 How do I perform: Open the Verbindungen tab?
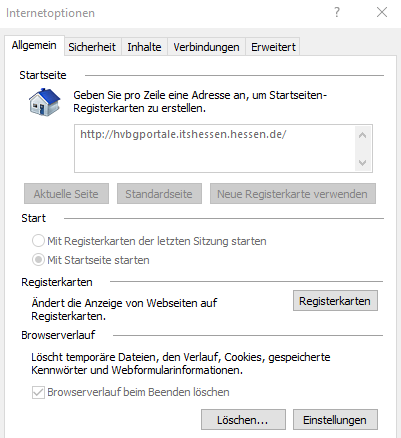206,47
